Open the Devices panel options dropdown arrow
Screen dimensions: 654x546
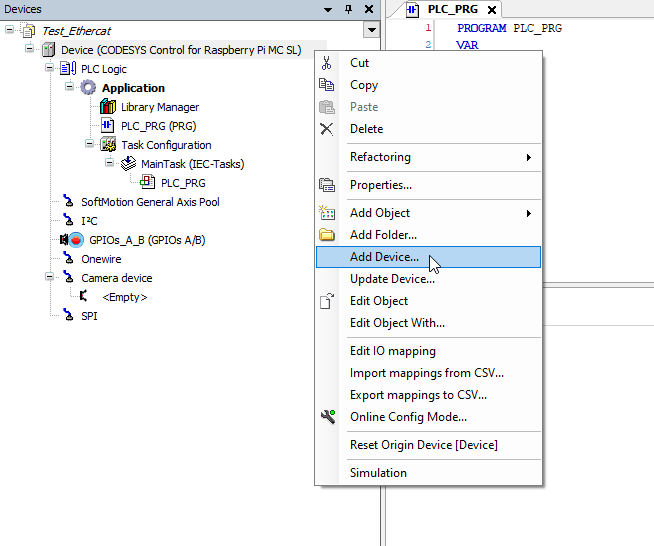[328, 9]
